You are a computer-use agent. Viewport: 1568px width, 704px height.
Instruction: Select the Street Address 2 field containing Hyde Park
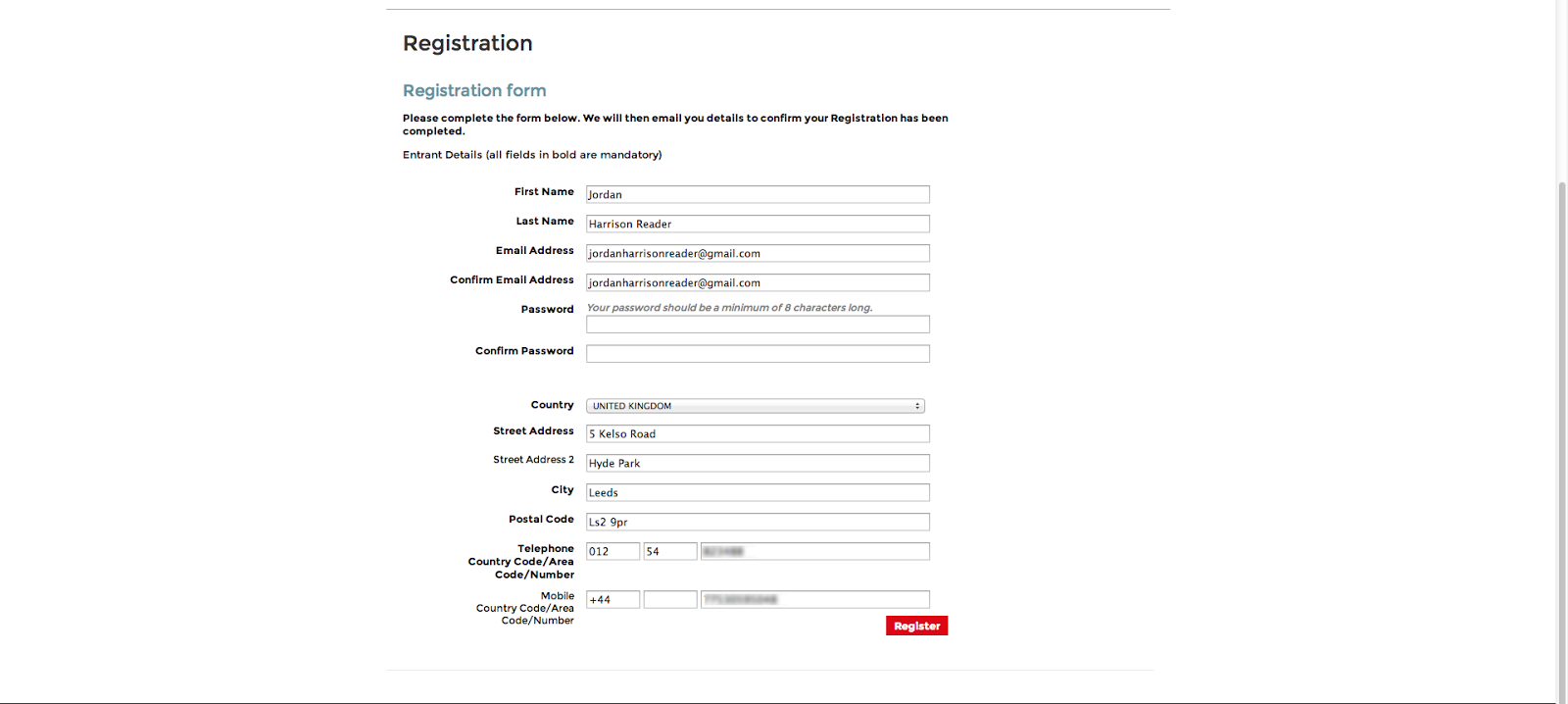[758, 463]
